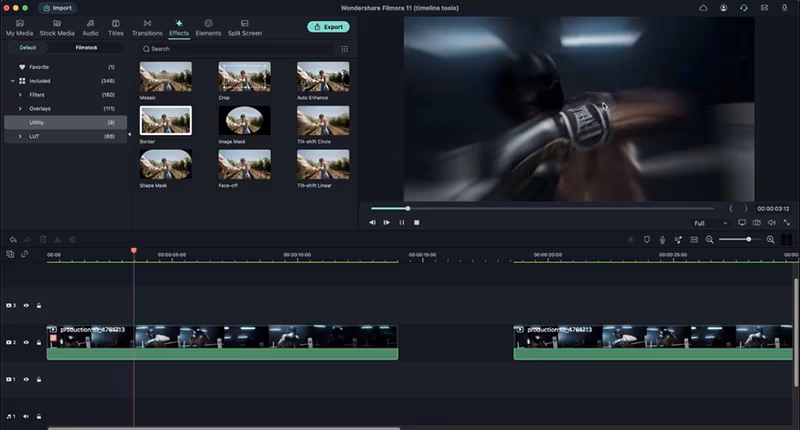Image resolution: width=800 pixels, height=430 pixels.
Task: Click the mark-in bracket icon
Action: [x=731, y=208]
